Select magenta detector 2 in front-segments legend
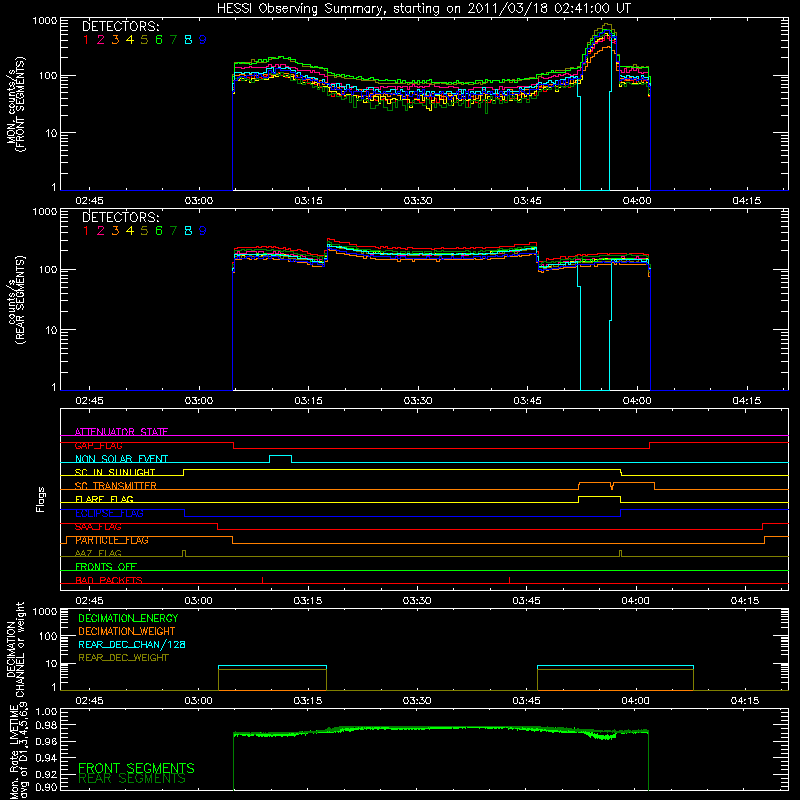 pyautogui.click(x=101, y=40)
